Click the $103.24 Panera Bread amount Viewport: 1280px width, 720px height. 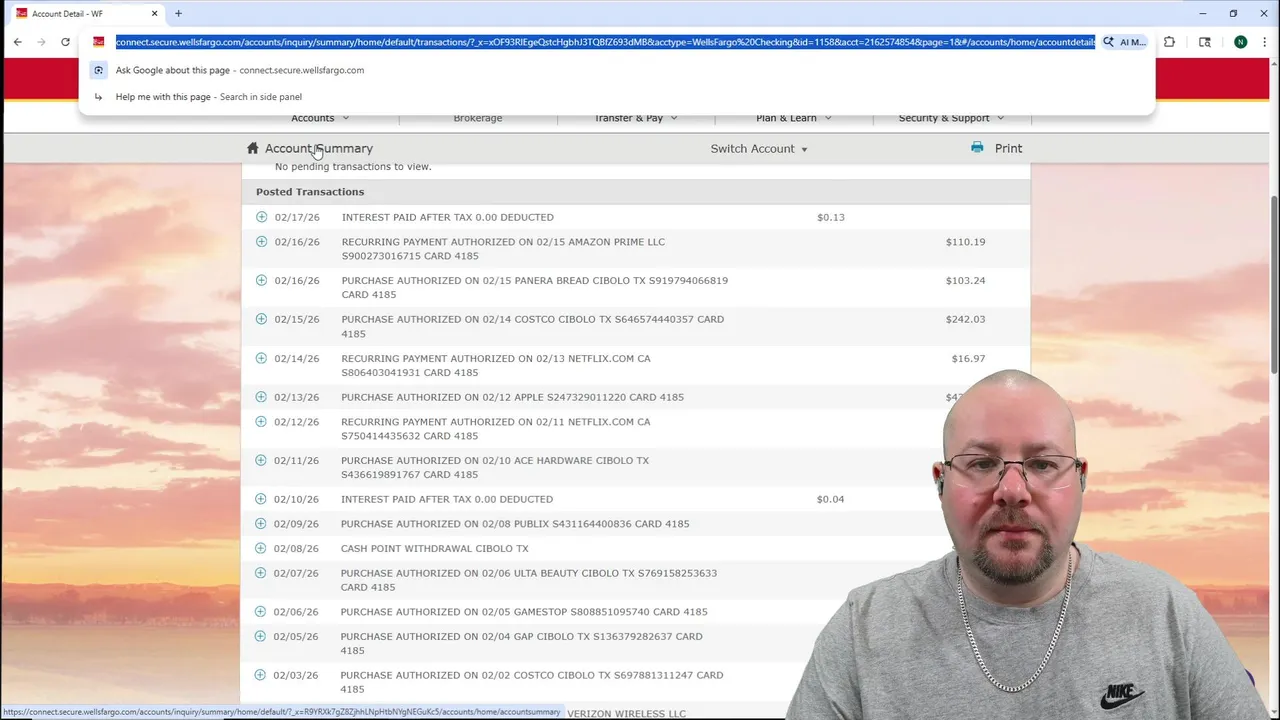[965, 281]
